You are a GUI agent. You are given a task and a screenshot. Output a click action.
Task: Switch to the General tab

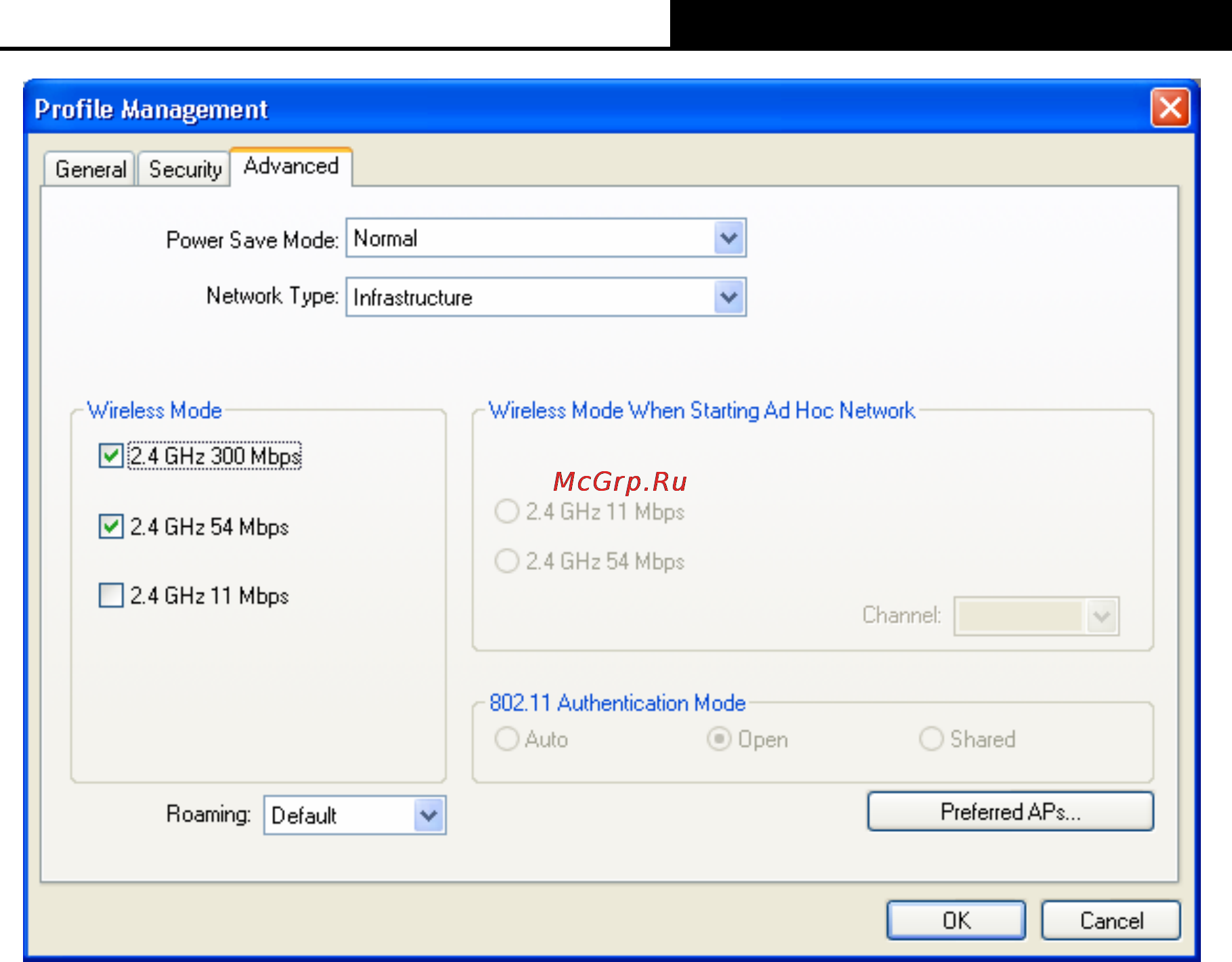point(91,169)
